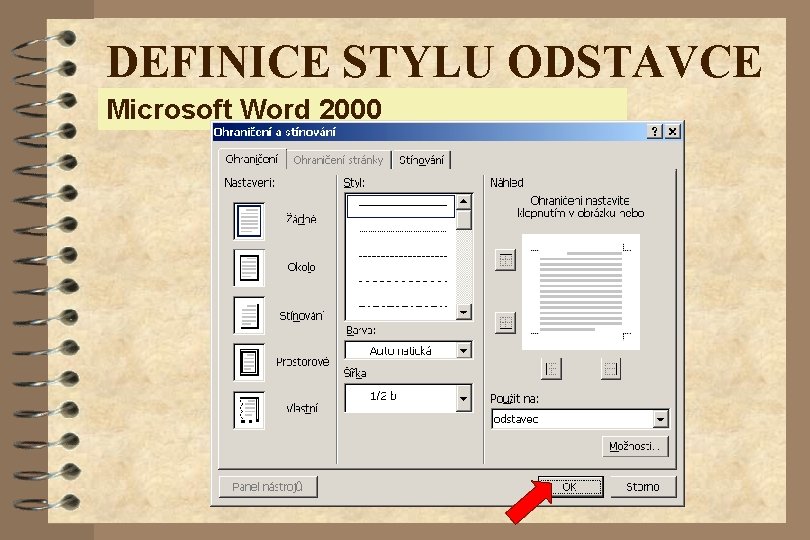
Task: Click the Okolo setting label
Action: 301,267
